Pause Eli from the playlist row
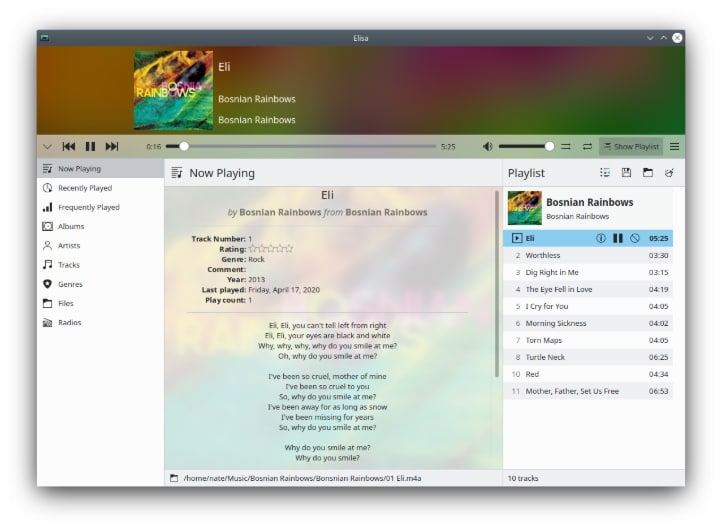Screen dimensions: 721x529 tap(618, 238)
